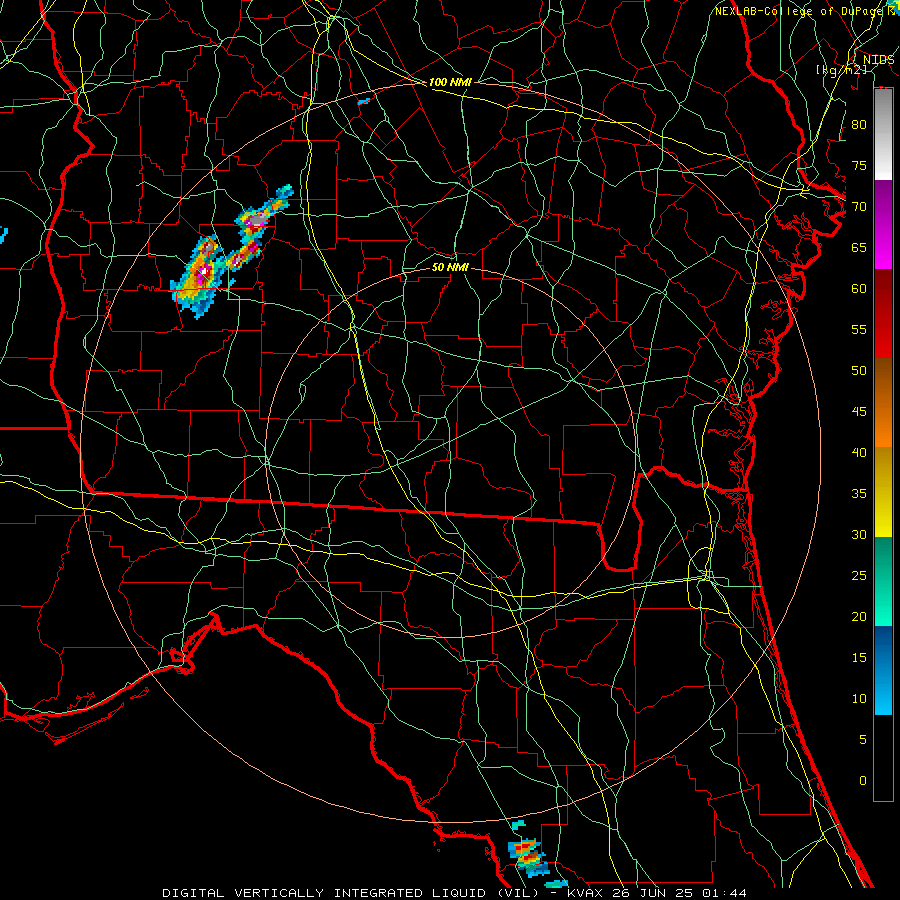Screen dimensions: 900x900
Task: Click the scale value 60
Action: (859, 289)
